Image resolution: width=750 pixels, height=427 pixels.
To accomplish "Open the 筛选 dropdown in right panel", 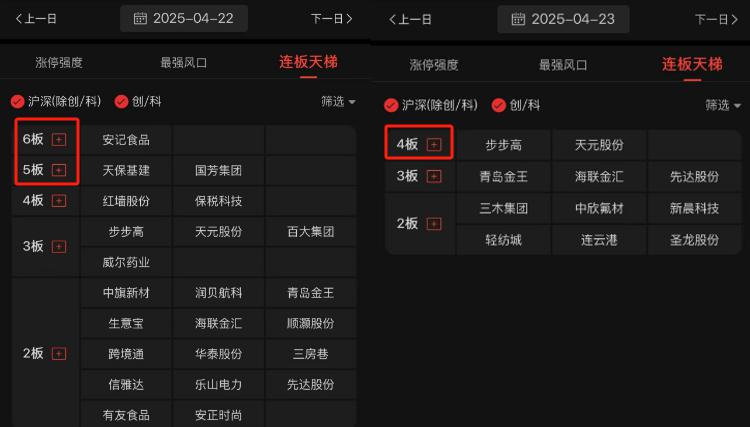I will coord(723,105).
